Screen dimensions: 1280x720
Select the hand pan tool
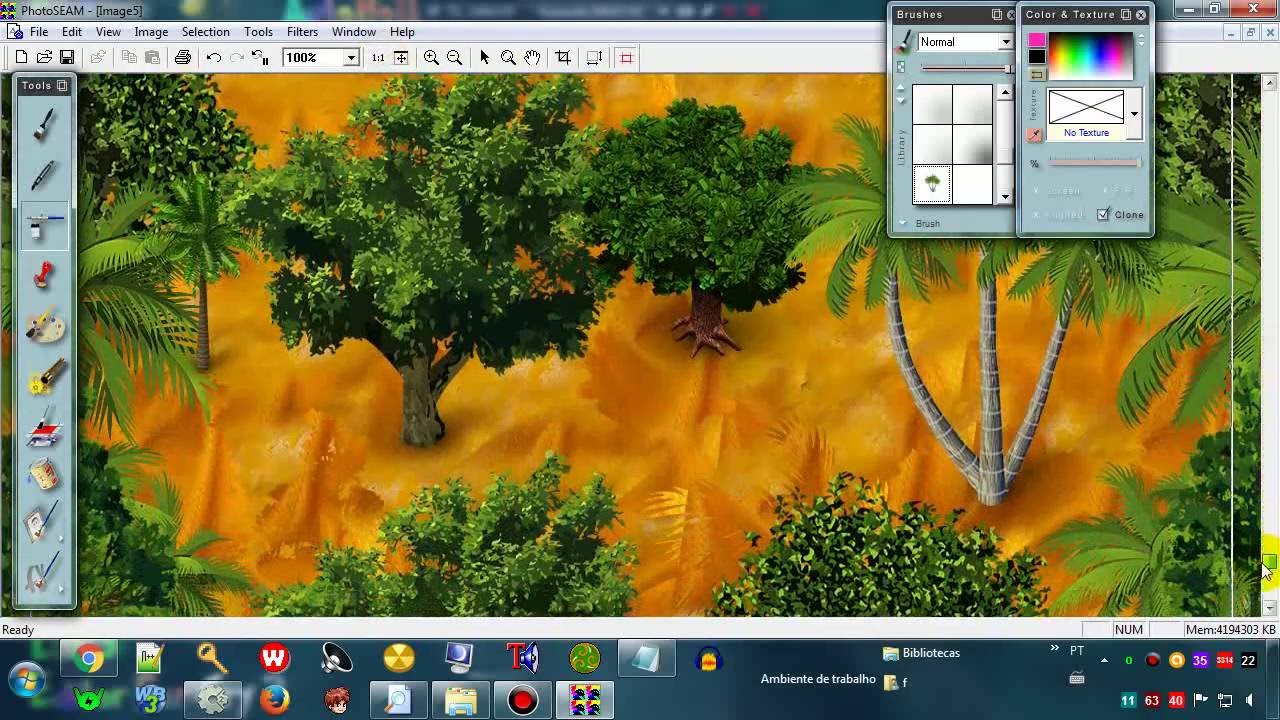pos(532,58)
